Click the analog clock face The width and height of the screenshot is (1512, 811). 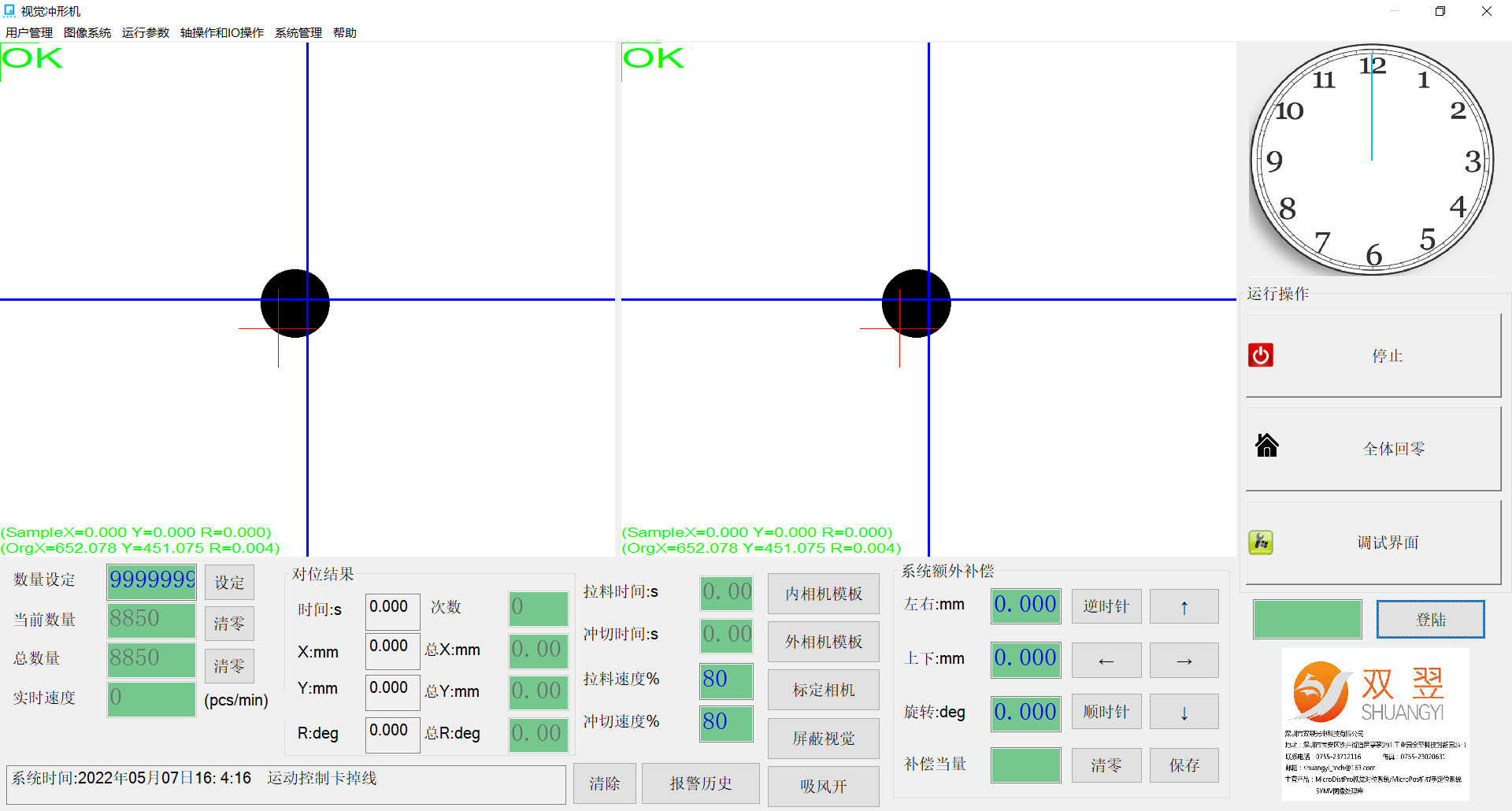pyautogui.click(x=1371, y=160)
